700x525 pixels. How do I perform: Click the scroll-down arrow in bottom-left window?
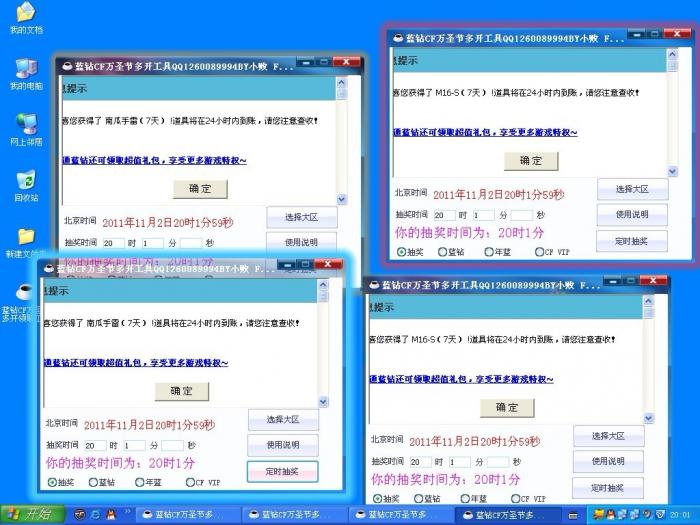pyautogui.click(x=323, y=402)
